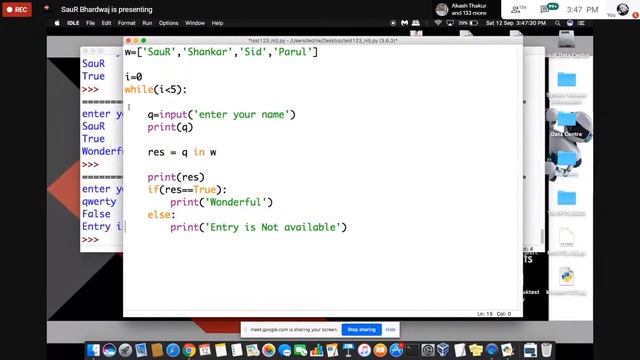Open Google Chrome from the dock
Viewport: 640px width, 360px height.
(189, 350)
